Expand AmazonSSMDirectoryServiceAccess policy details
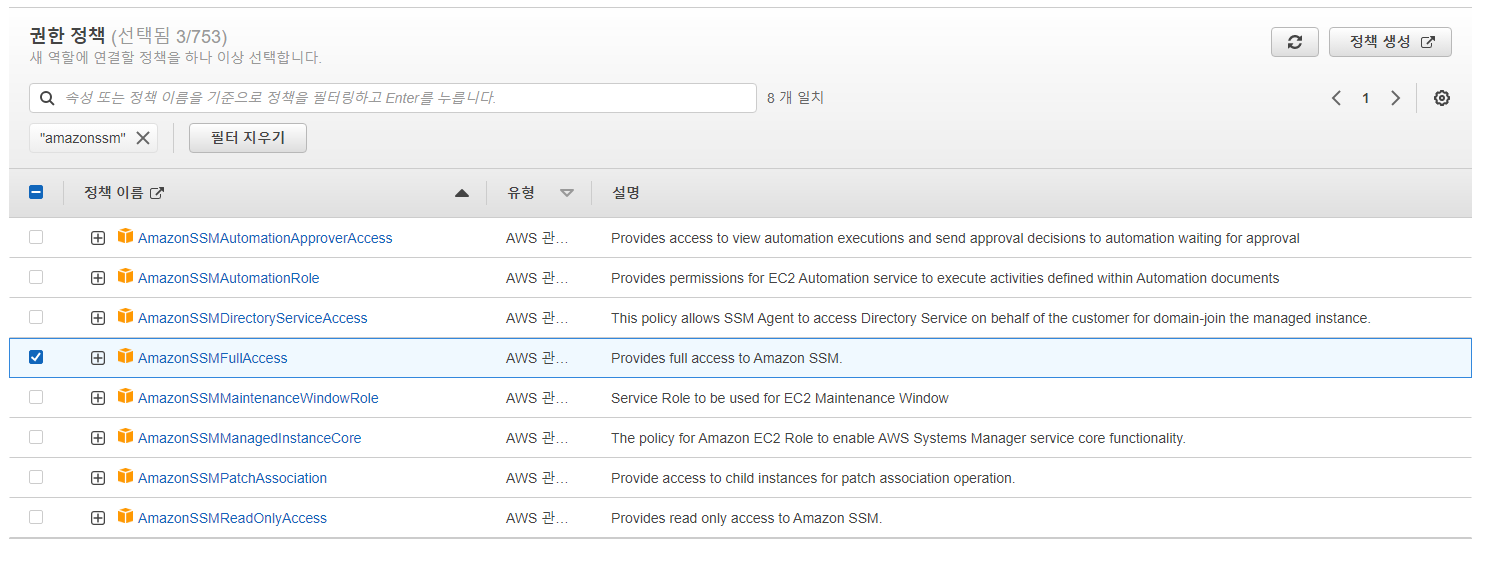 tap(98, 319)
